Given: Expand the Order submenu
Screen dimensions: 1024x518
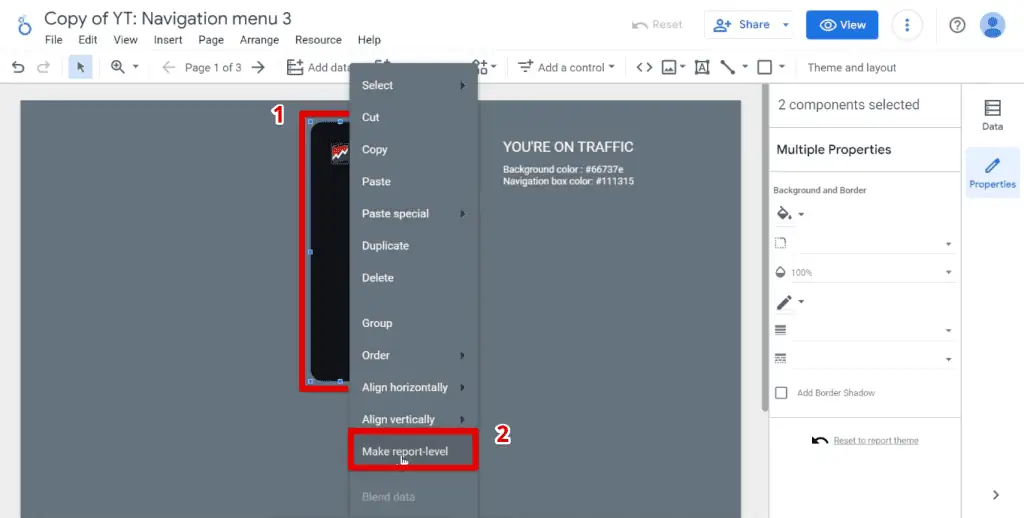Looking at the screenshot, I should click(x=413, y=355).
